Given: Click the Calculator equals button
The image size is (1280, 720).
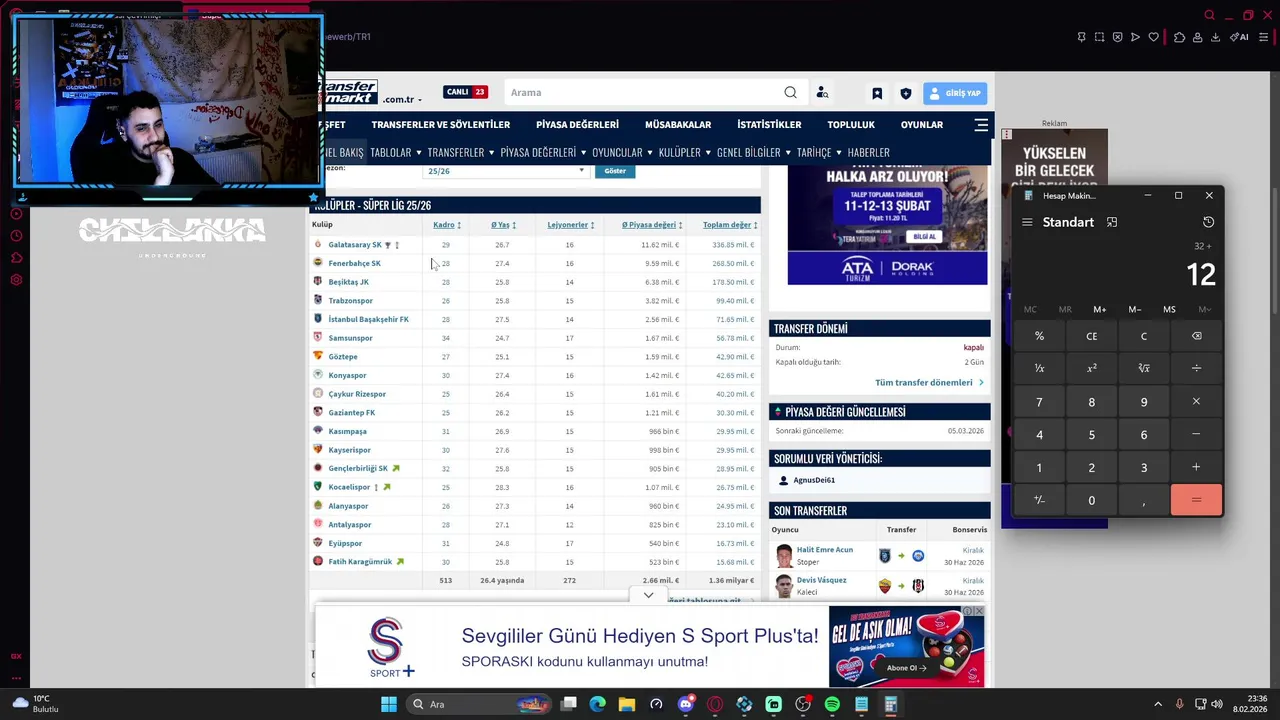Looking at the screenshot, I should (1196, 500).
